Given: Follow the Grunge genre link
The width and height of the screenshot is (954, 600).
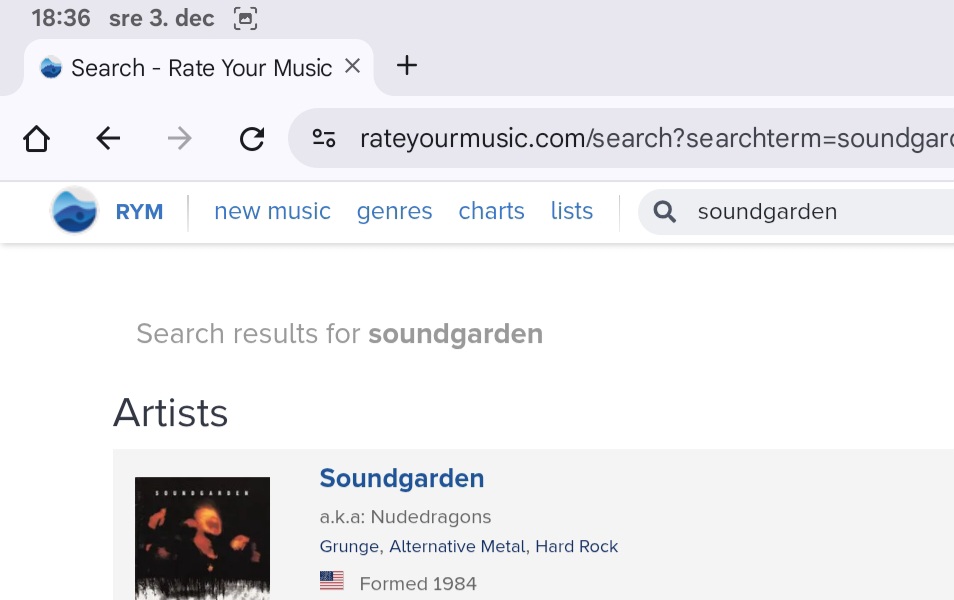Looking at the screenshot, I should point(349,546).
